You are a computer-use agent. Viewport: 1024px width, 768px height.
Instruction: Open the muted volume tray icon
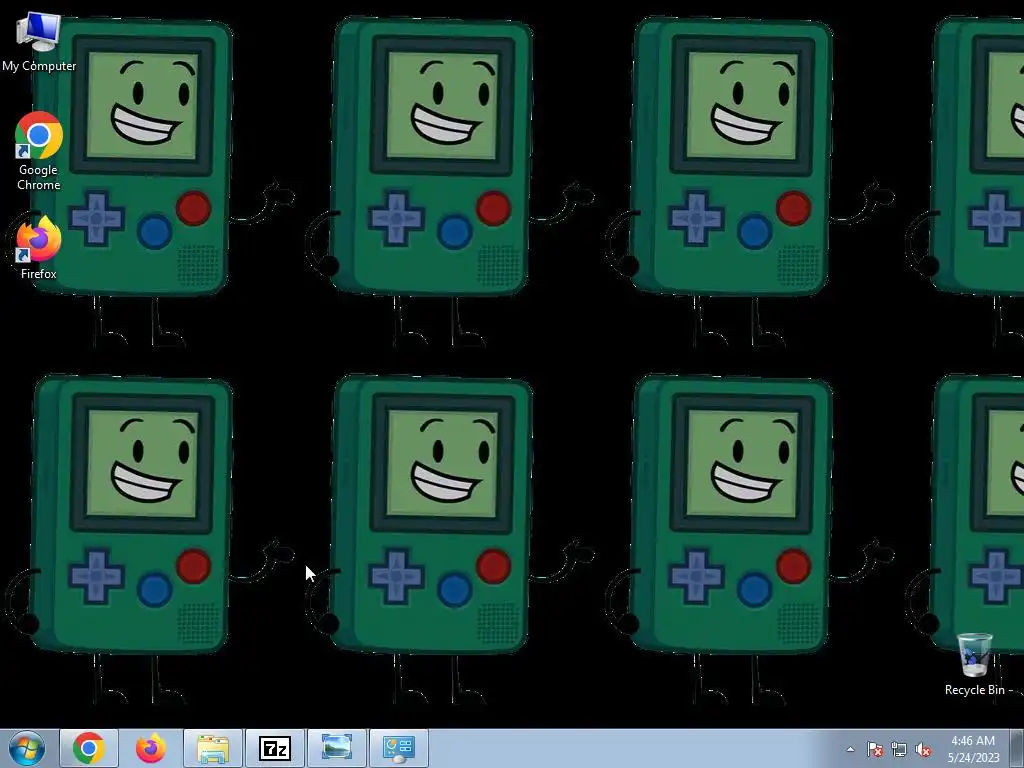[x=923, y=749]
